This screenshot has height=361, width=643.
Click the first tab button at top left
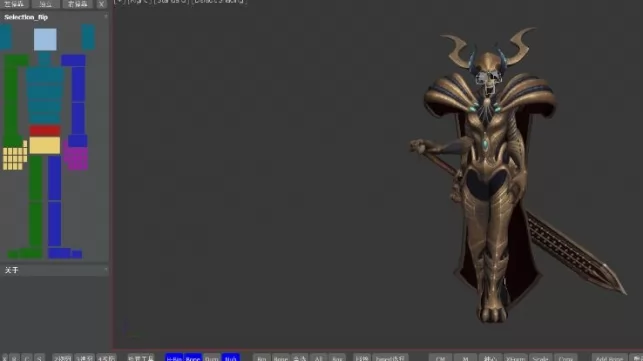tap(14, 4)
